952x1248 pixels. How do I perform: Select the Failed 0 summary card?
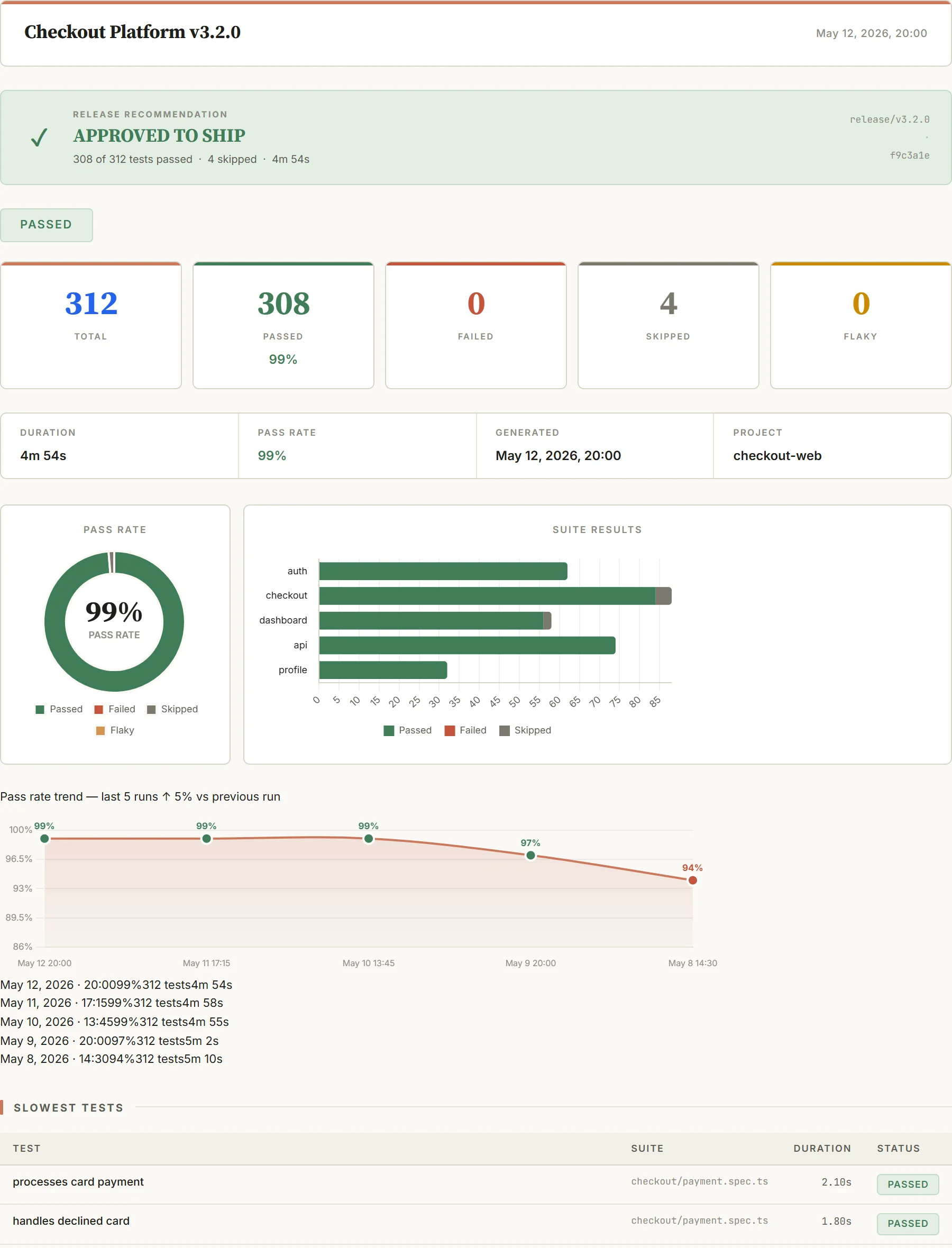click(x=476, y=325)
